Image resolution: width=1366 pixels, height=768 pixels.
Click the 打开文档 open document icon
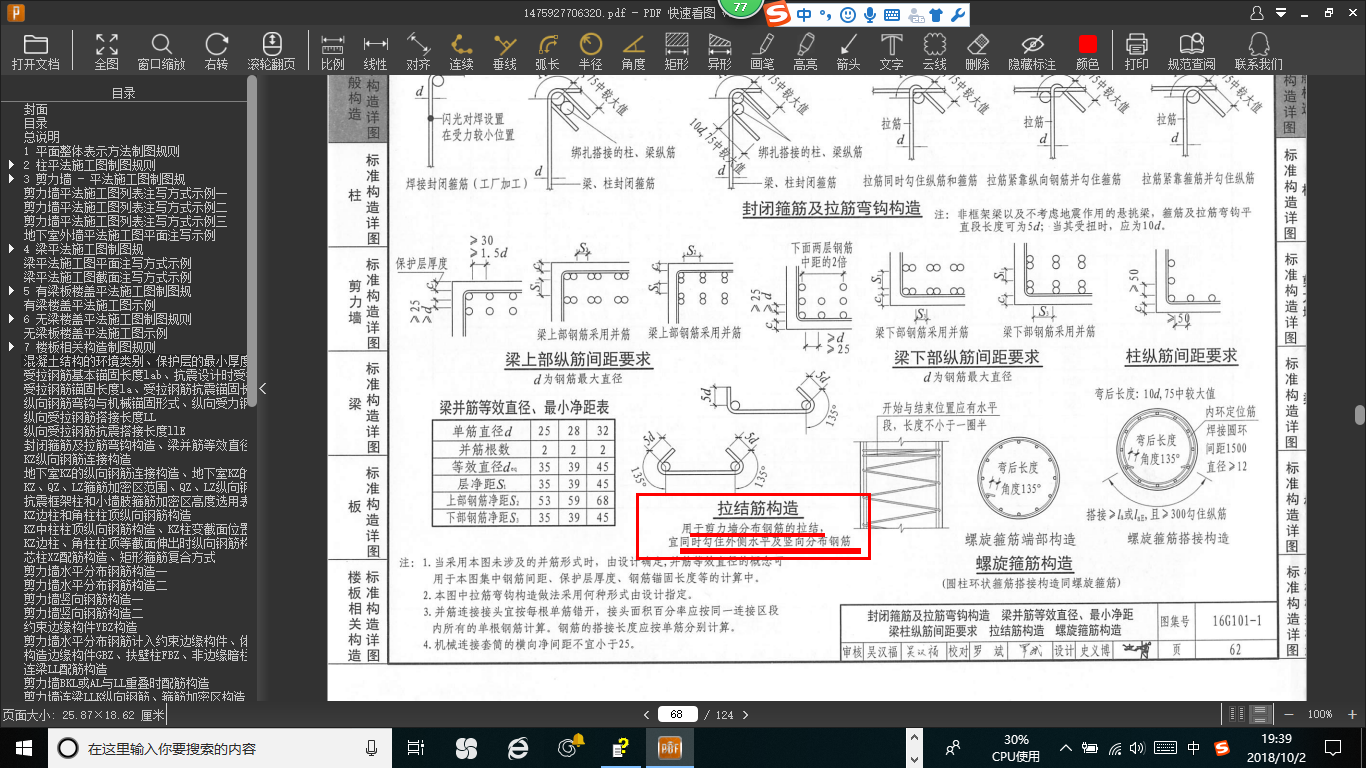[x=36, y=51]
